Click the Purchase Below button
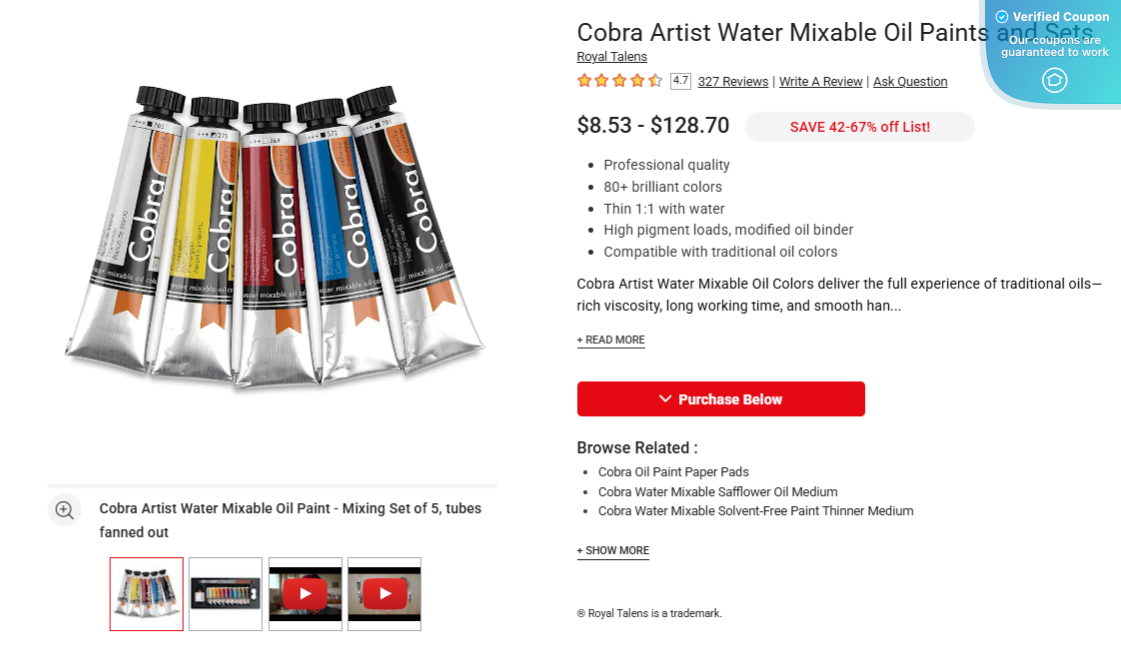The image size is (1121, 667). coord(721,399)
